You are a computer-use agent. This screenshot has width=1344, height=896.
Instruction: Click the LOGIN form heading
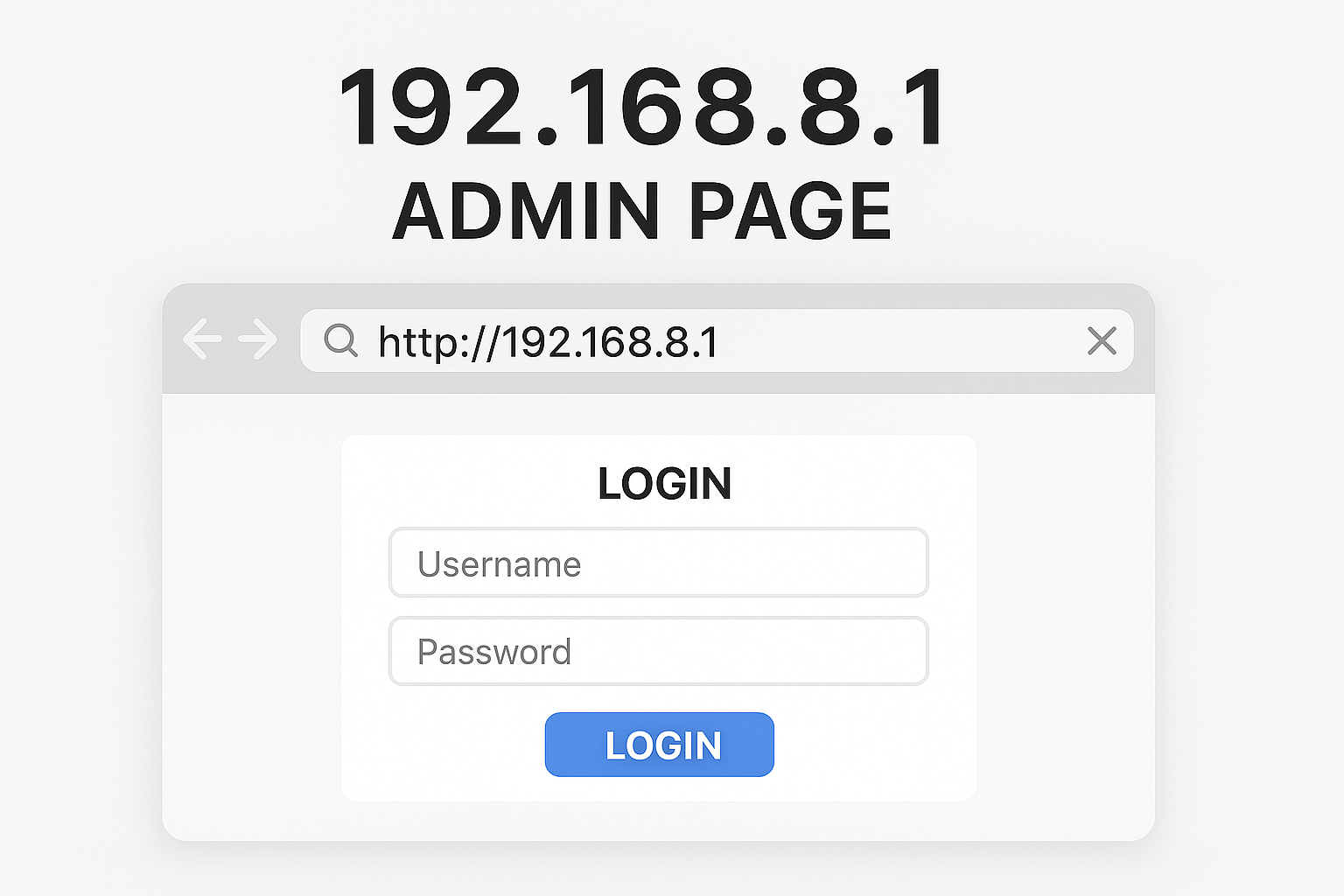(x=665, y=484)
